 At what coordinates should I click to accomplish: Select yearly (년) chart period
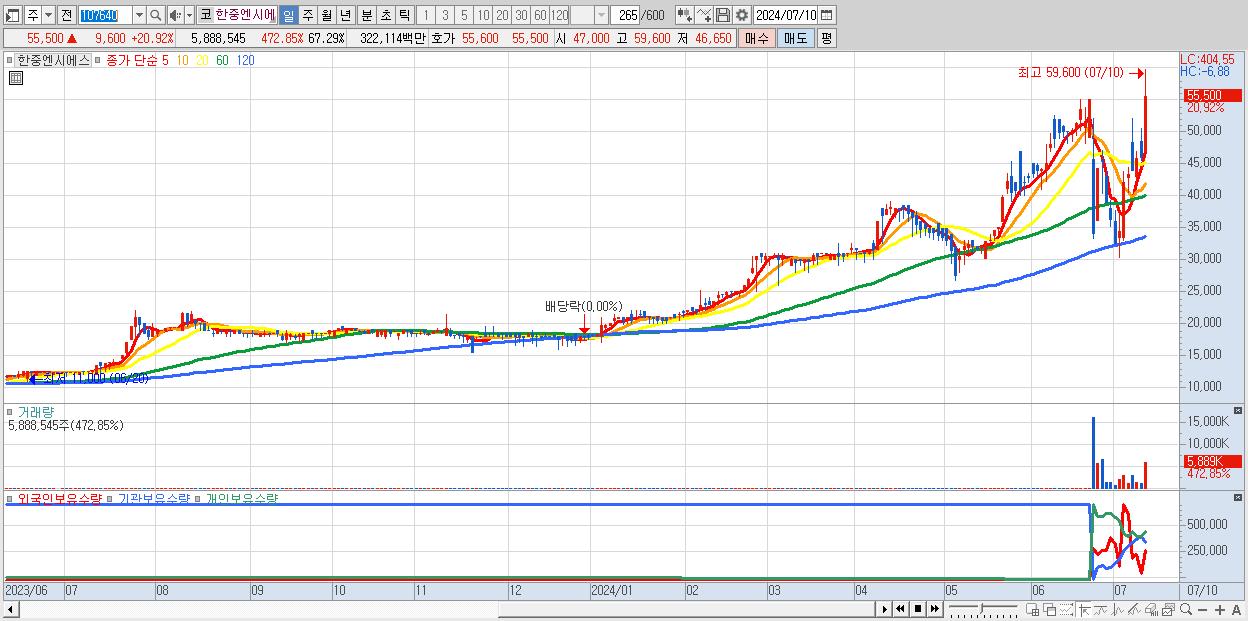click(345, 15)
